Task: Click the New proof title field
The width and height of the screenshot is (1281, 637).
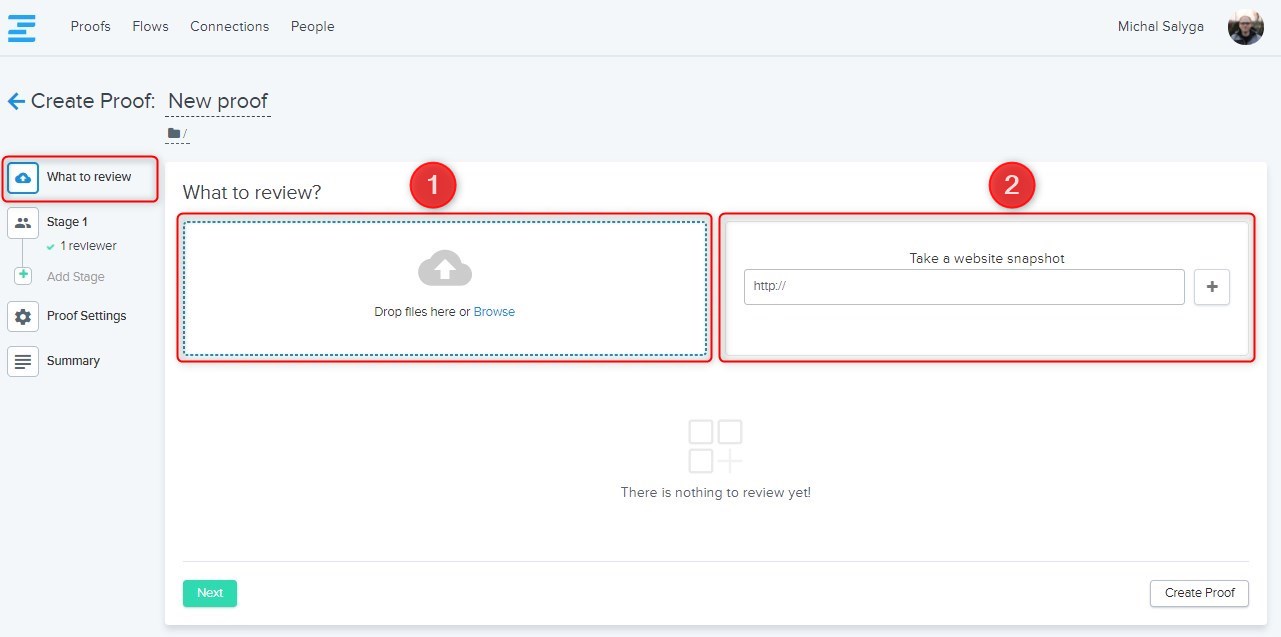Action: 217,101
